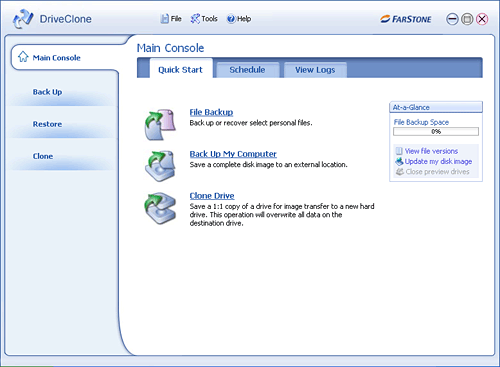Click the File Backup link
Image resolution: width=500 pixels, height=367 pixels.
[211, 112]
